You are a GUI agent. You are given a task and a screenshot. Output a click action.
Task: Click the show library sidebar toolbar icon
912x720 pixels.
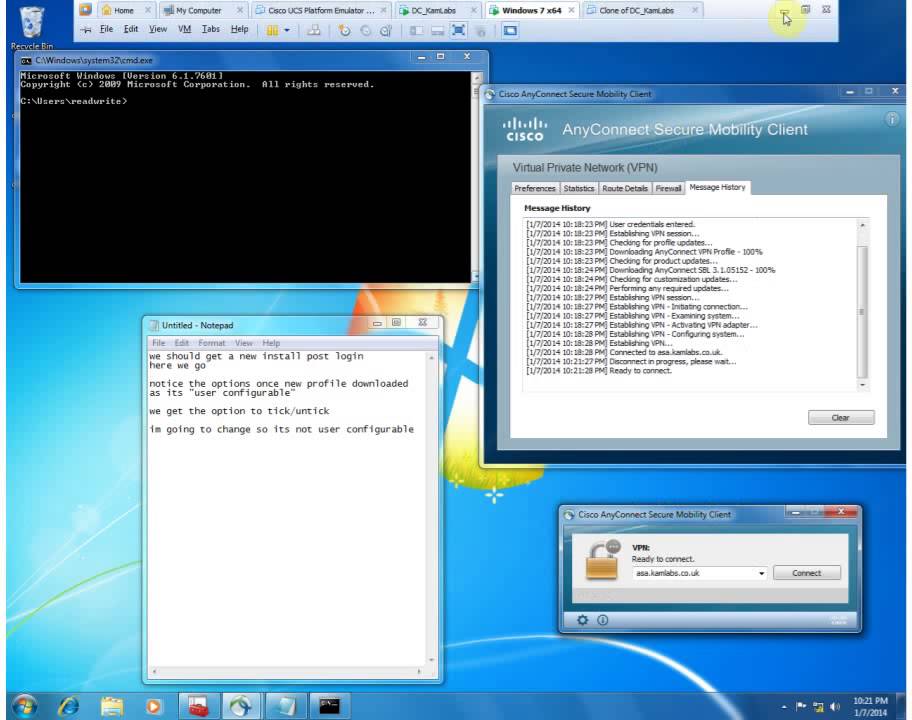(x=416, y=30)
